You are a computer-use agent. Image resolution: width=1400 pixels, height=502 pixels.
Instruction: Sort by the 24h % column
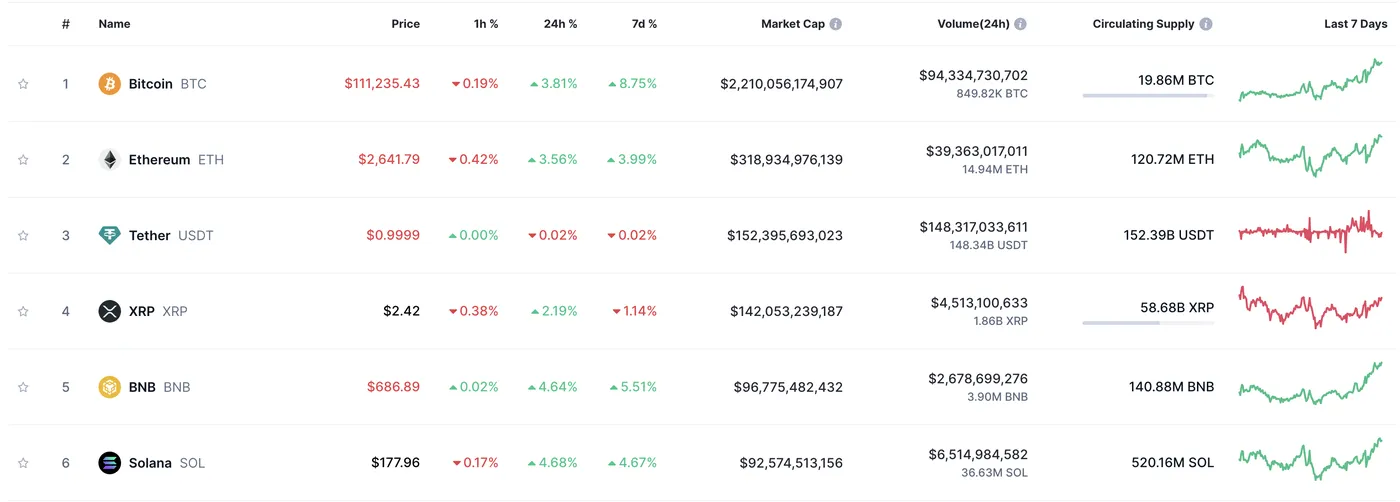tap(559, 24)
